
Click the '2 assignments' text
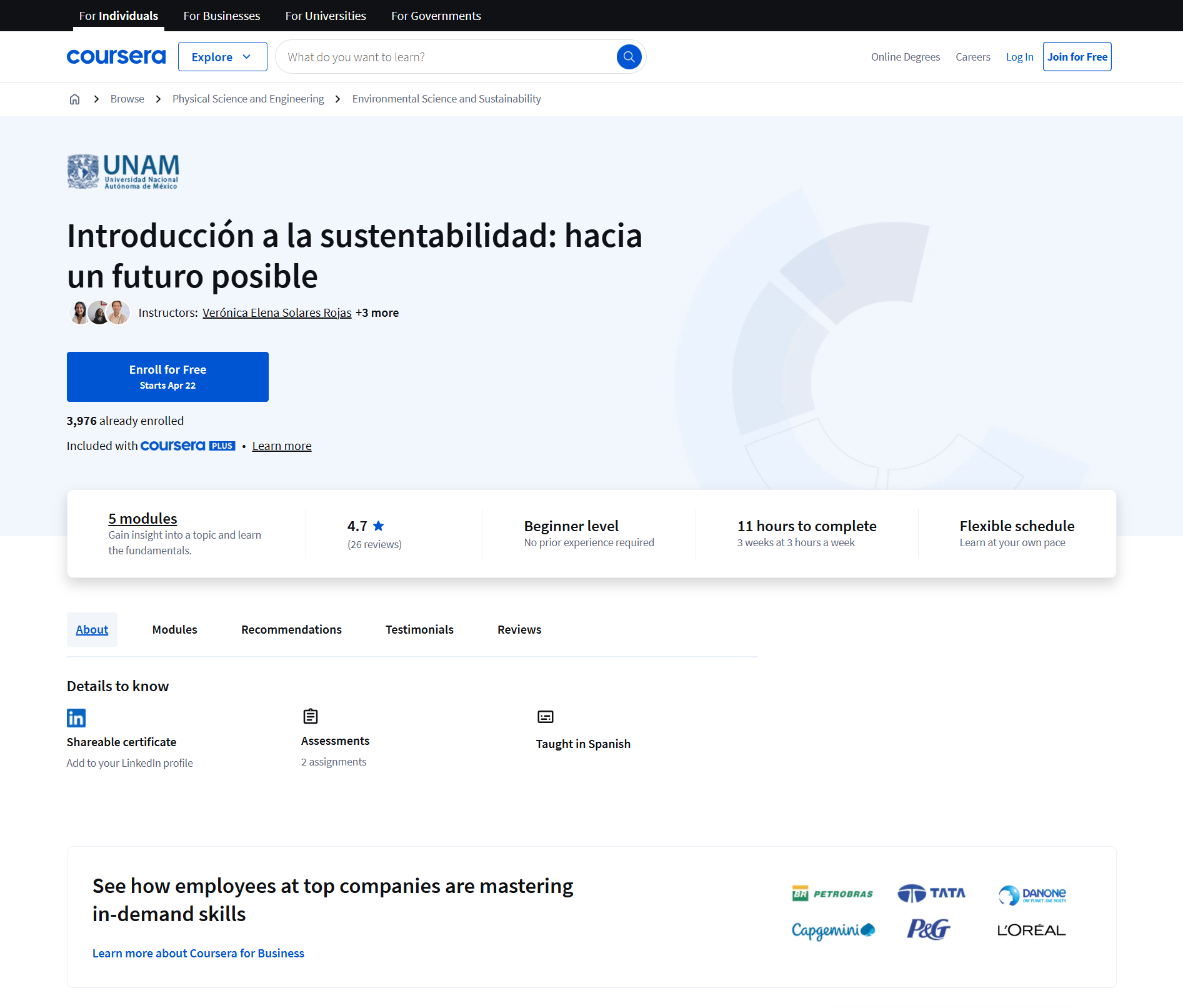[x=334, y=762]
